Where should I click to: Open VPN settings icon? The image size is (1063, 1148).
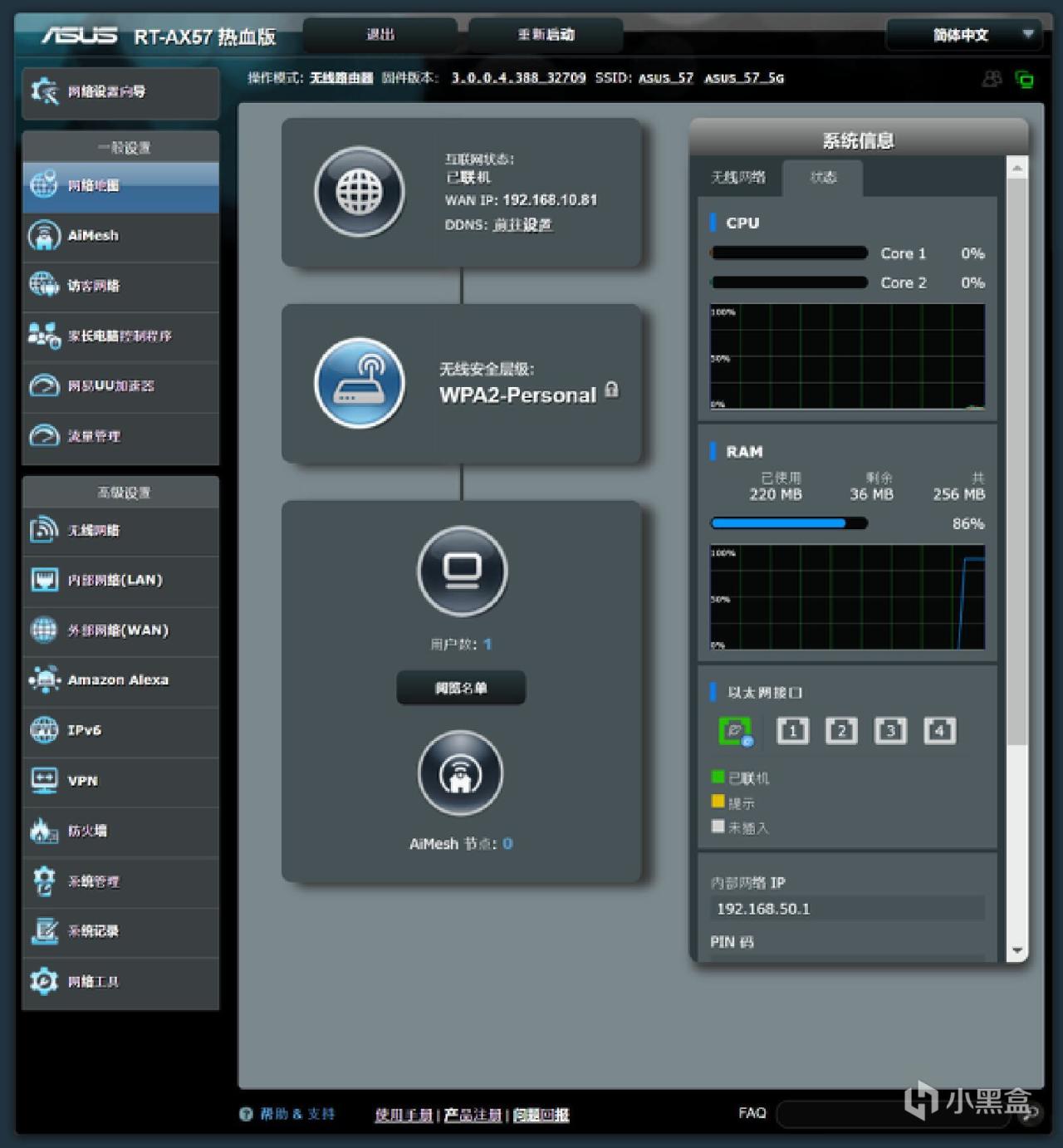(44, 780)
